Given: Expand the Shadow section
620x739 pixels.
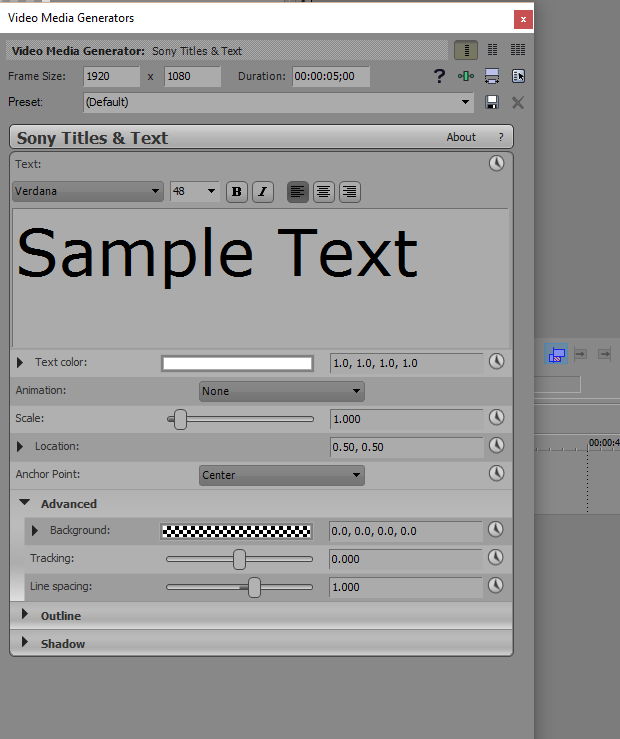Looking at the screenshot, I should pos(25,642).
